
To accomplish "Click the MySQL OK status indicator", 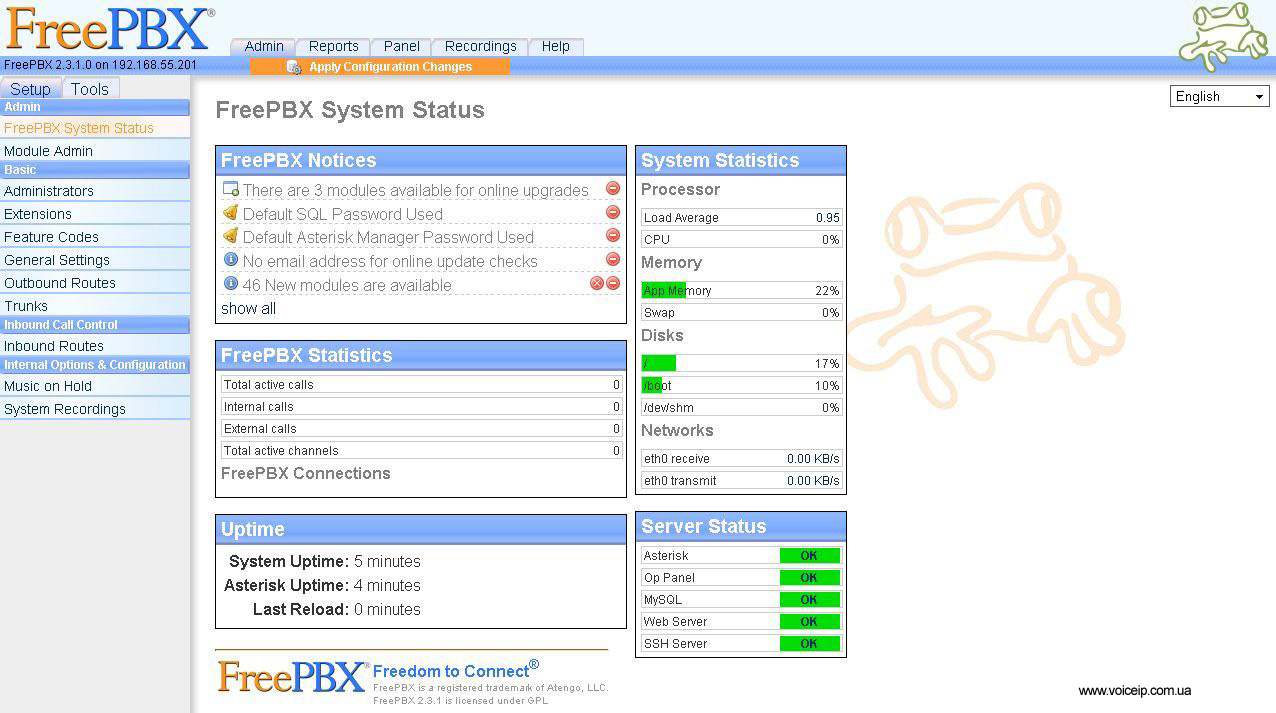I will coord(809,599).
